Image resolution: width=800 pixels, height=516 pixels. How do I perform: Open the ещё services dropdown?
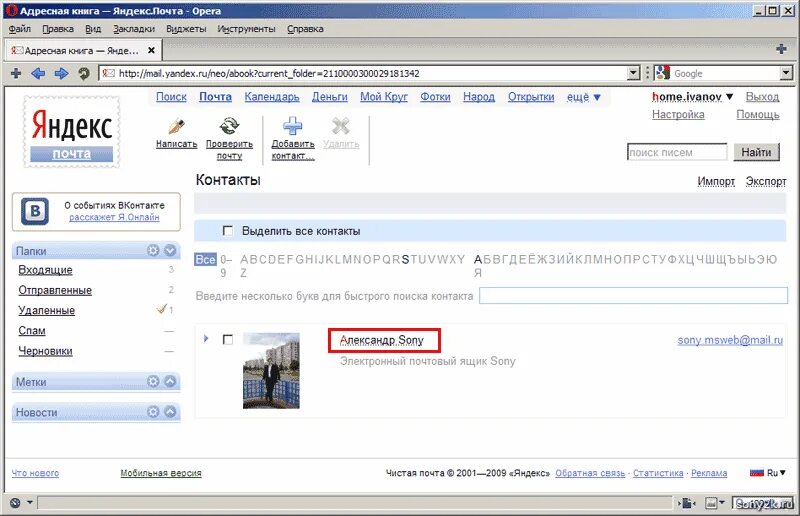tap(584, 96)
